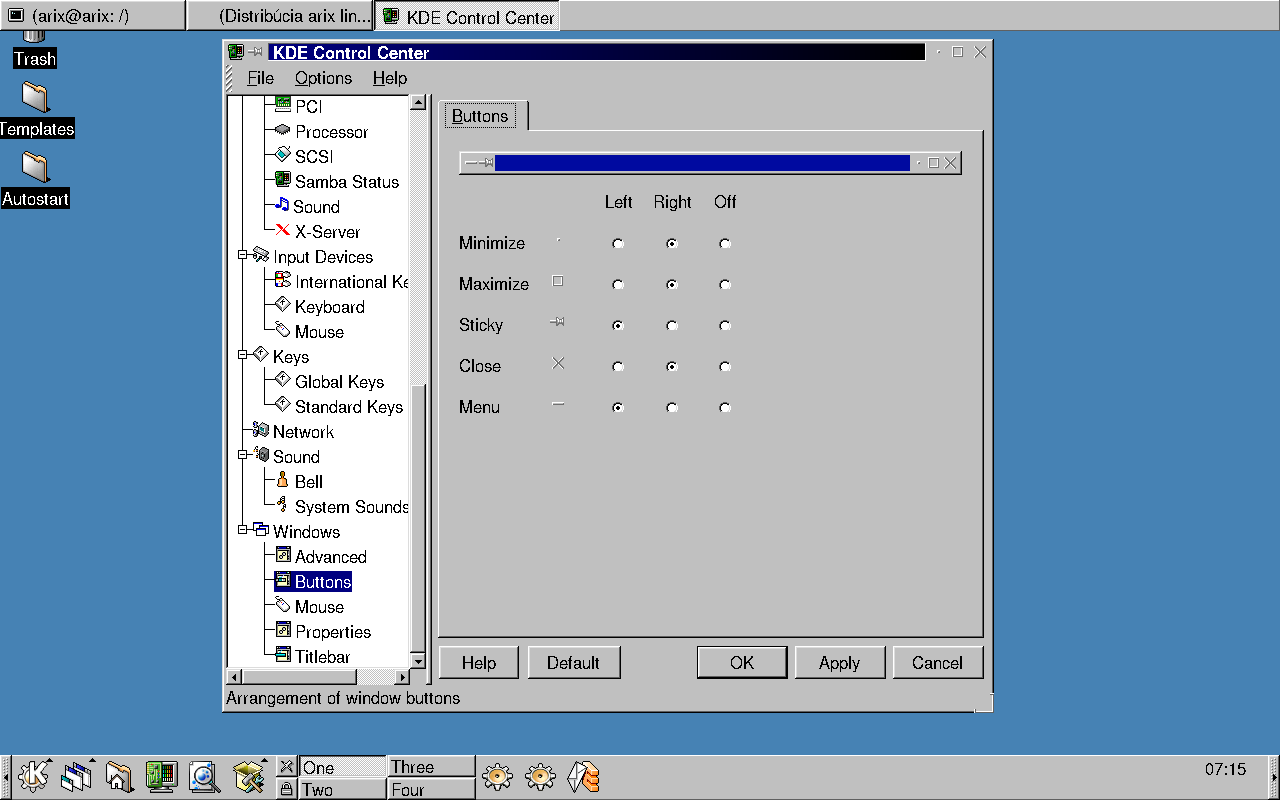Screen dimensions: 1280x800
Task: Set Close button to Left
Action: 618,366
